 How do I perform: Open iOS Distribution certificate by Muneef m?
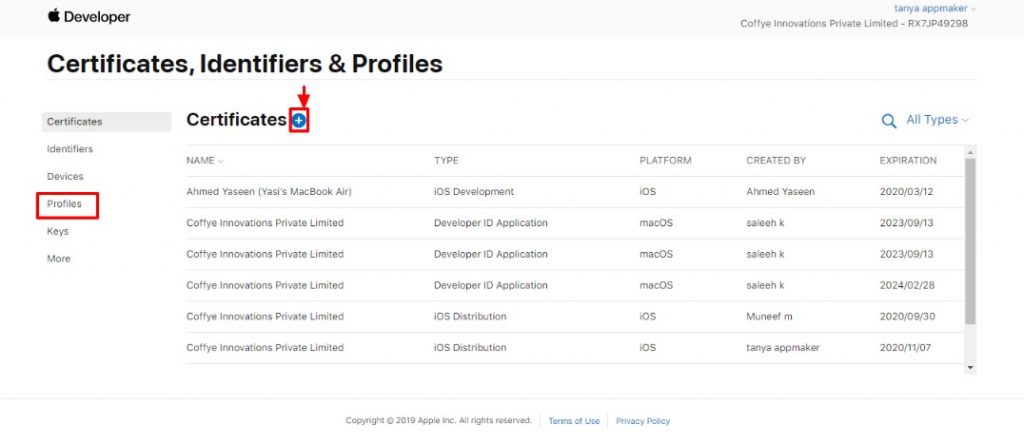(x=575, y=317)
